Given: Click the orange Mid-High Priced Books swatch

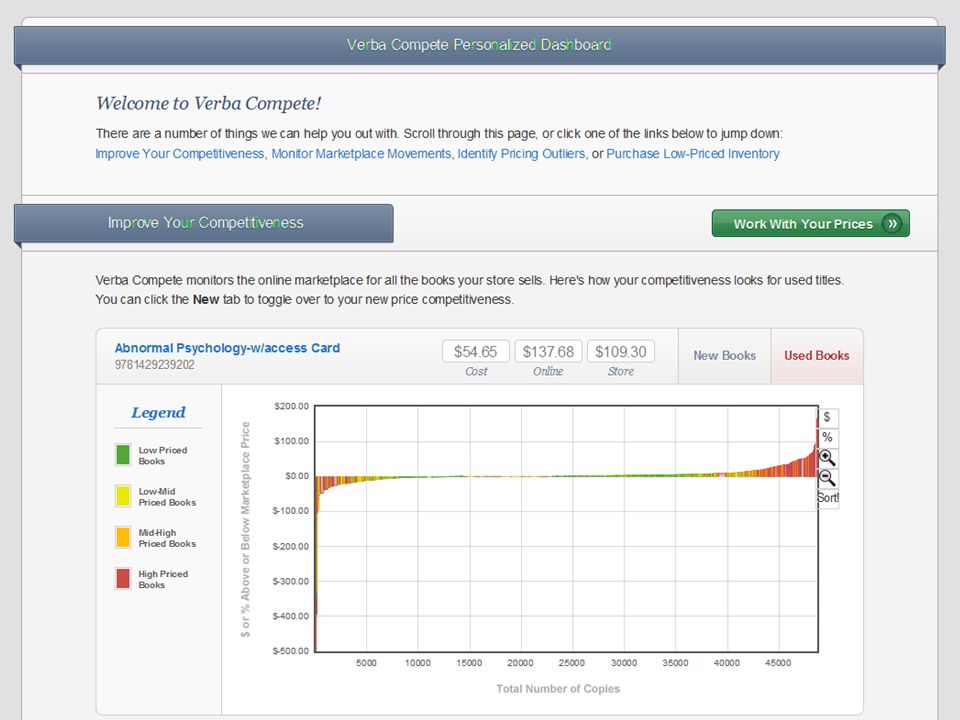Looking at the screenshot, I should tap(123, 537).
